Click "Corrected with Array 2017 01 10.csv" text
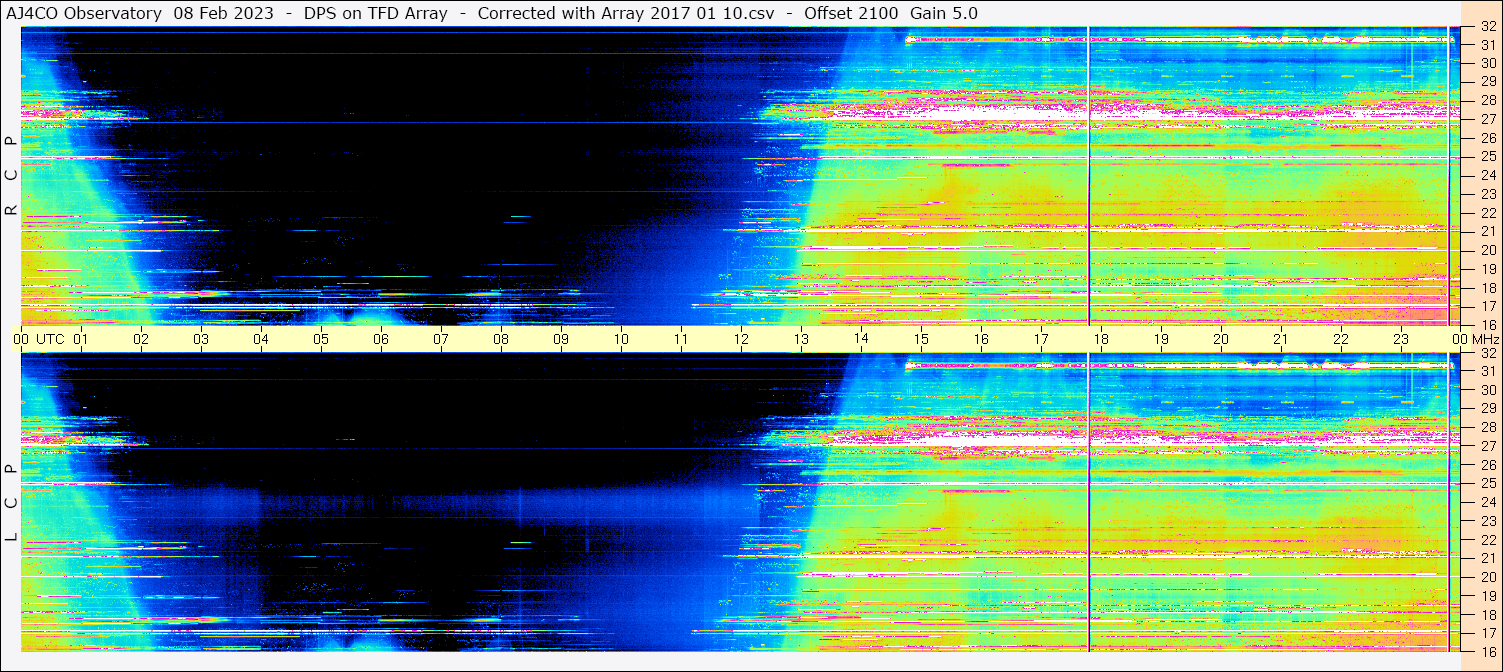 click(x=626, y=13)
